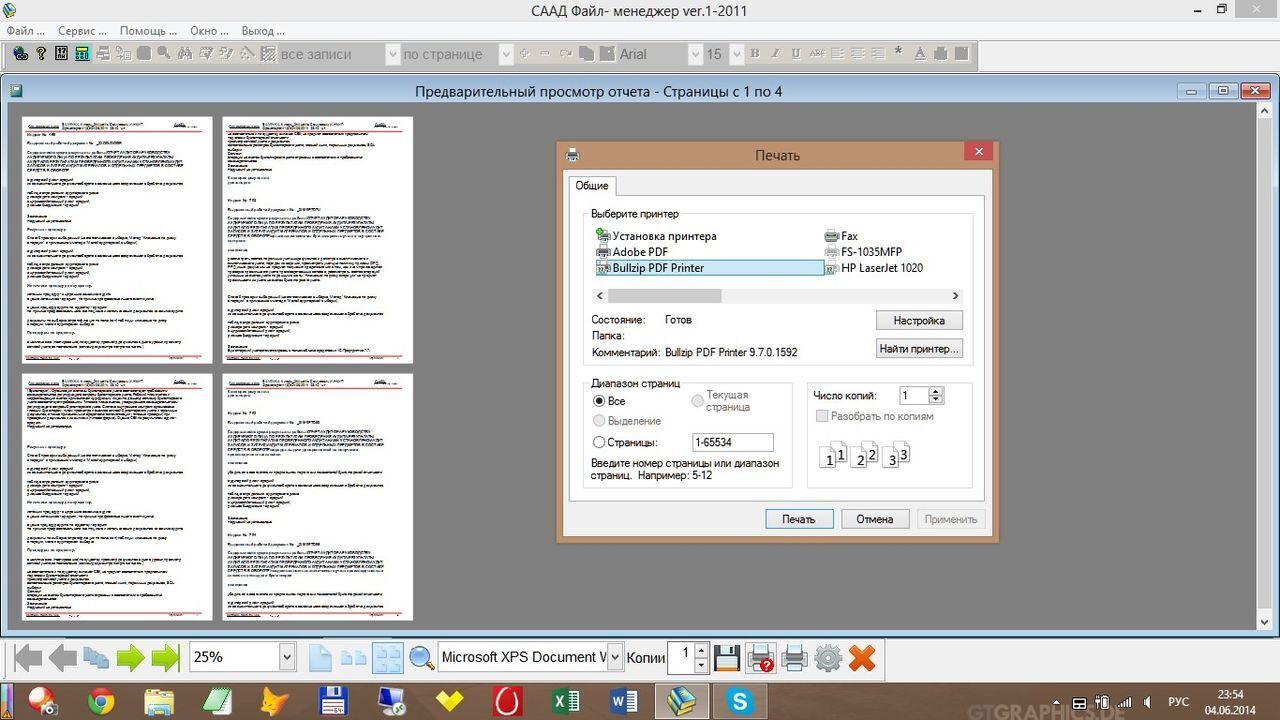Open Microsoft XPS Document printer dropdown
This screenshot has width=1280, height=720.
click(x=615, y=657)
